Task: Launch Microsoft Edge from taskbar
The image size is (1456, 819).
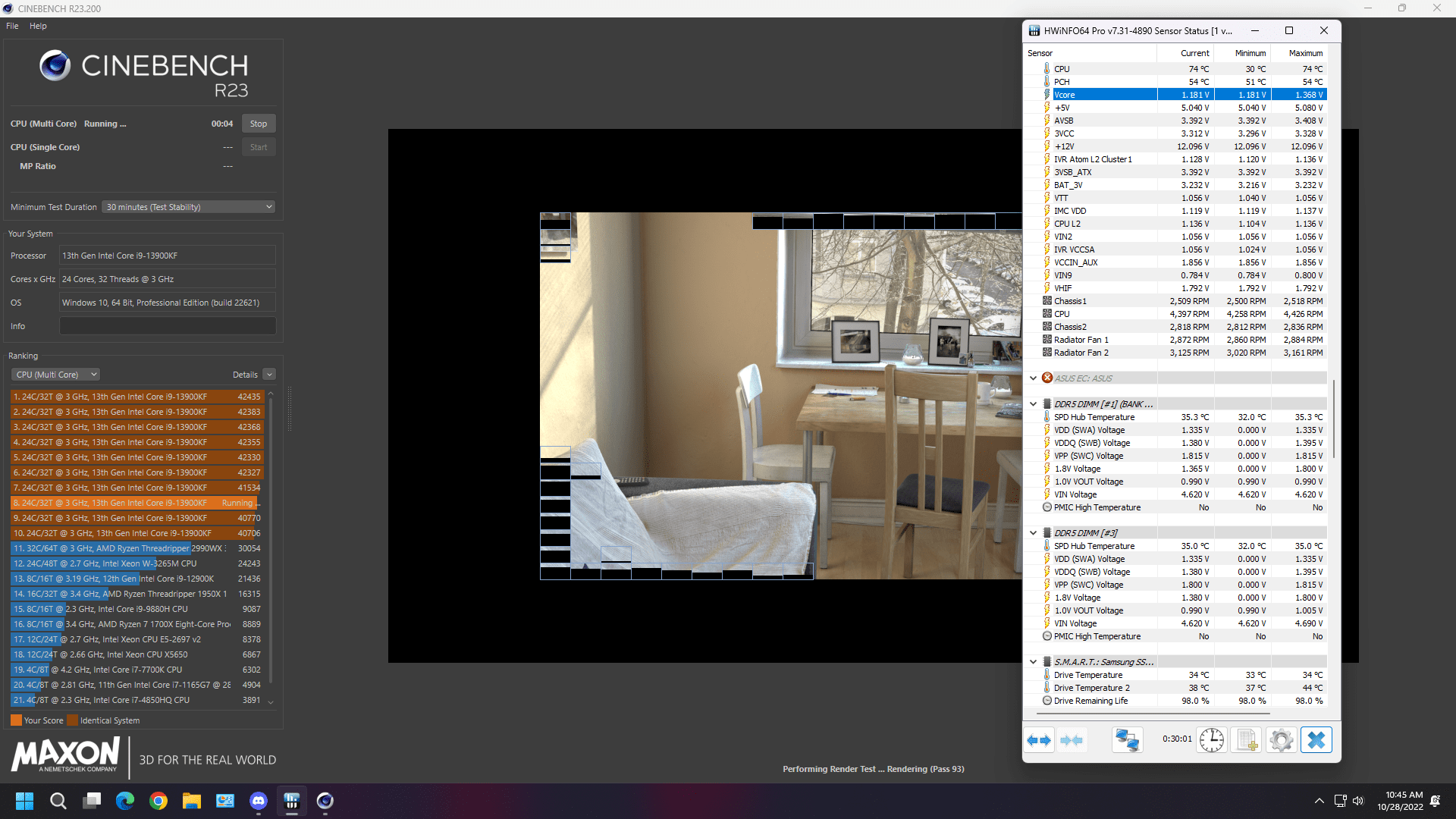Action: pyautogui.click(x=125, y=801)
